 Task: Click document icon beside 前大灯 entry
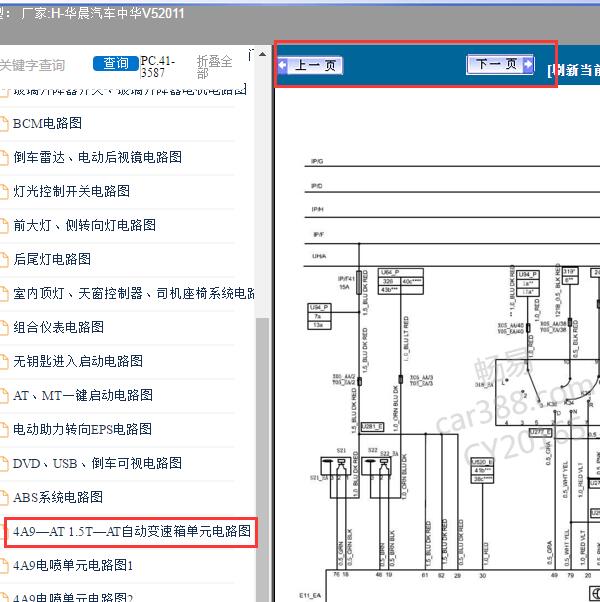(4, 226)
